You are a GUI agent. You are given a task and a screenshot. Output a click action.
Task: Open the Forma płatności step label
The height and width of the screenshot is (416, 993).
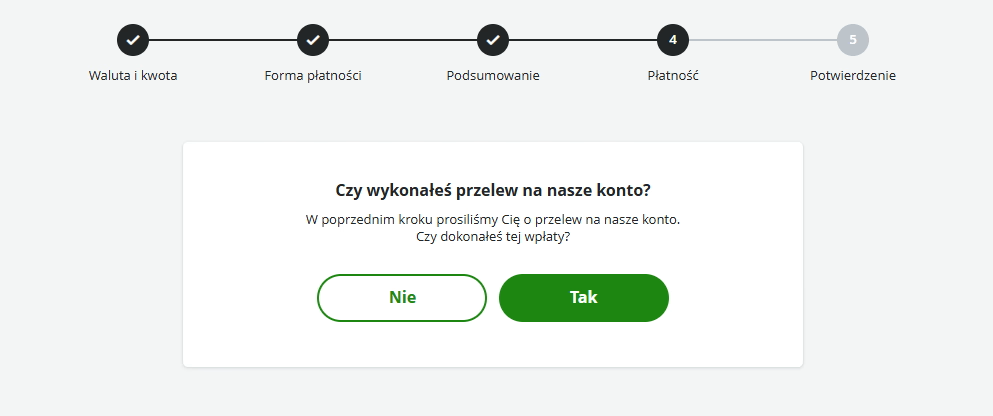(x=313, y=76)
